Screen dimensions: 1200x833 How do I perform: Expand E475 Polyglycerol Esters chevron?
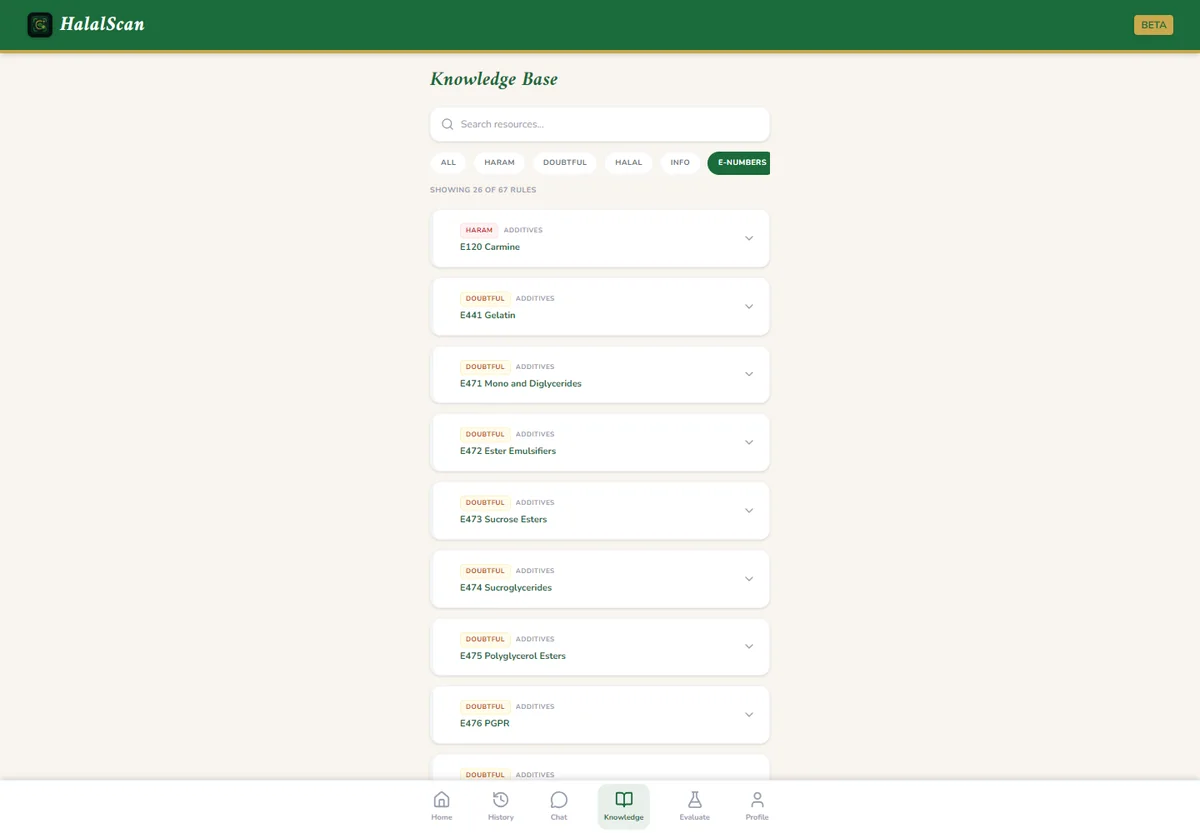coord(749,646)
